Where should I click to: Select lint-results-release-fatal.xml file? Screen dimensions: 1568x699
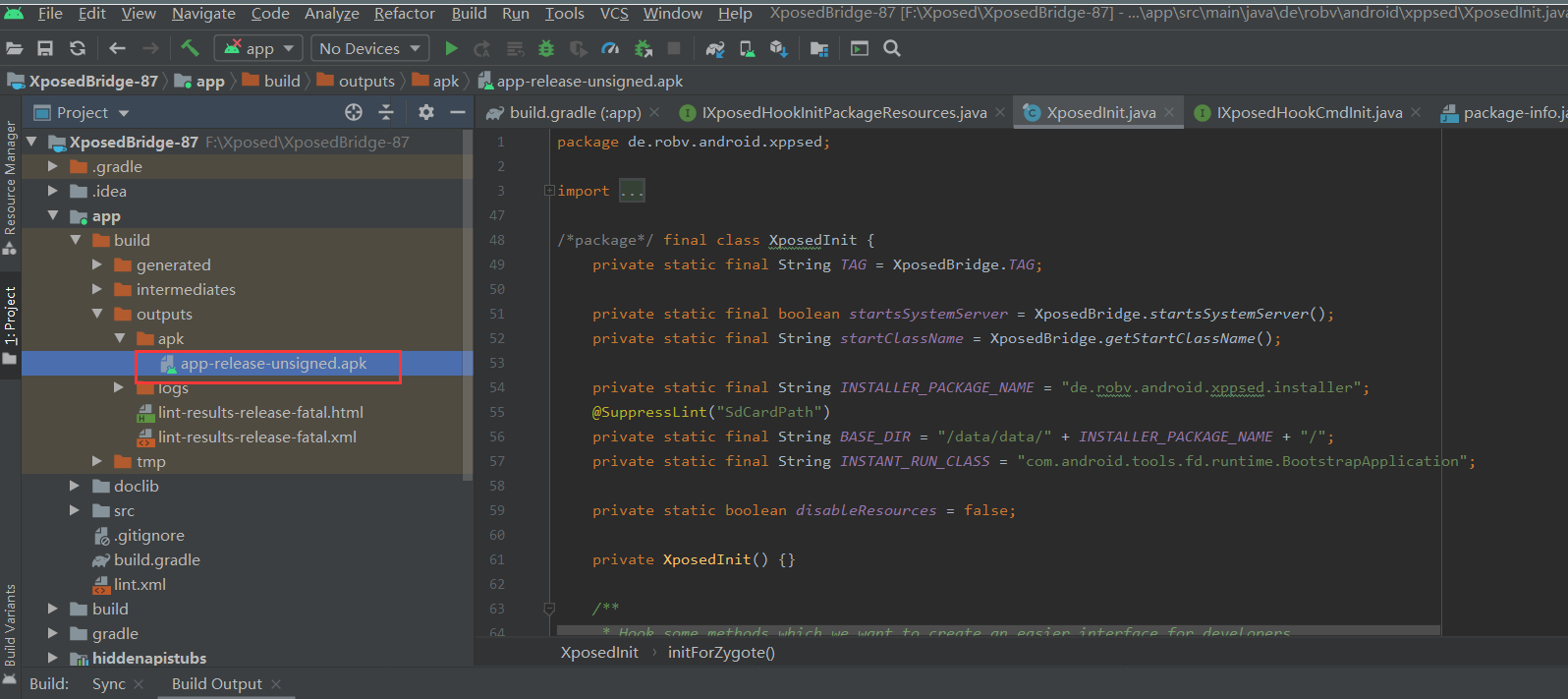pyautogui.click(x=257, y=437)
